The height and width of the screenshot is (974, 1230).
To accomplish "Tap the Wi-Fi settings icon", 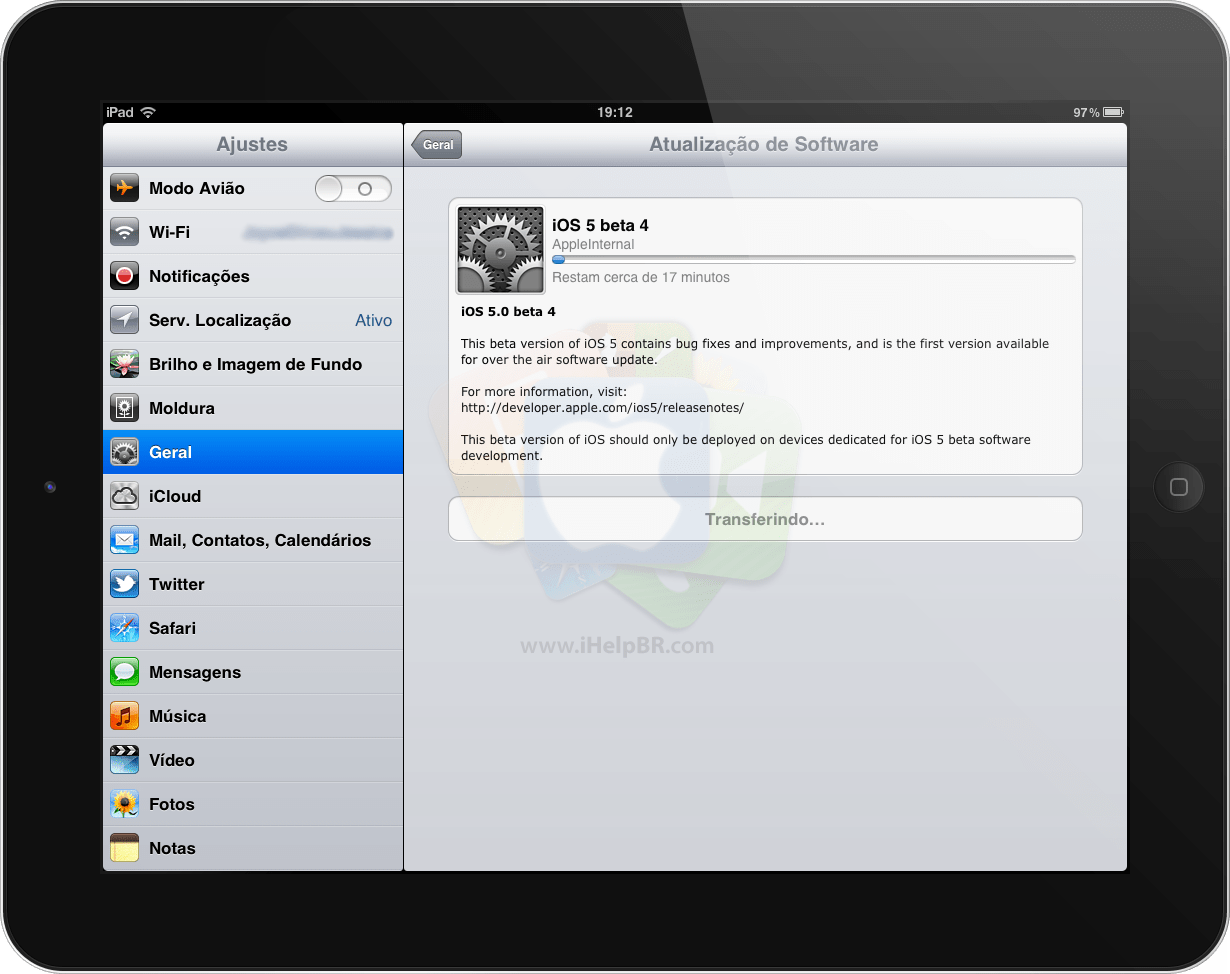I will [124, 232].
